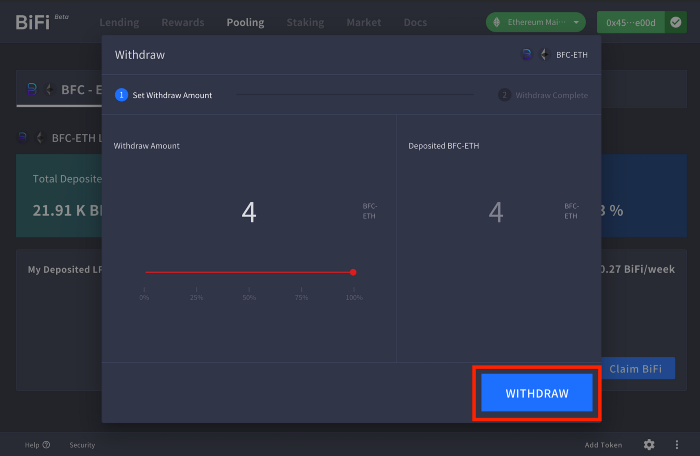Click the BiFi Beta logo
This screenshot has height=456, width=700.
point(42,21)
